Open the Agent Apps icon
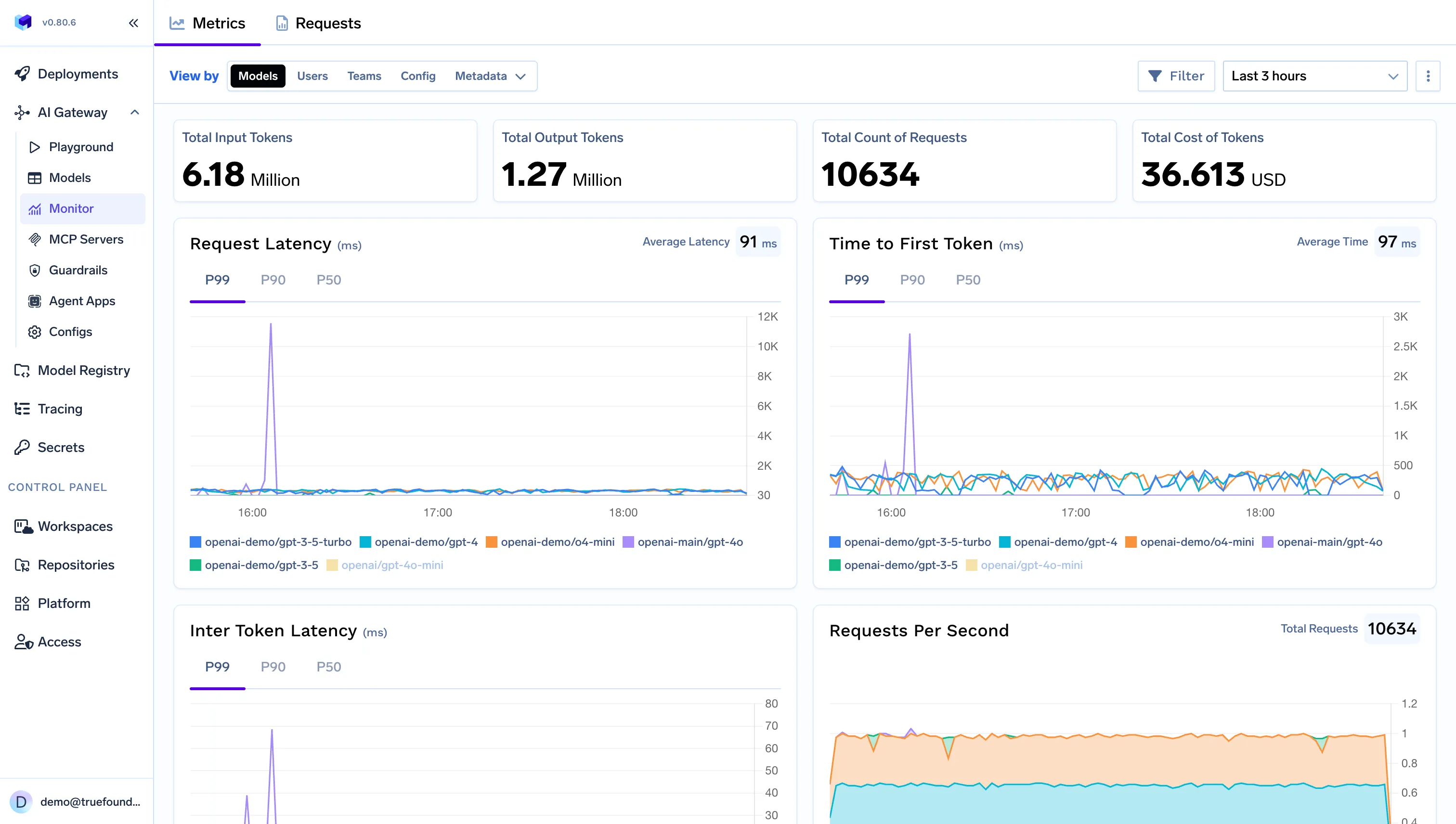Screen dimensions: 1456x824 coord(35,301)
